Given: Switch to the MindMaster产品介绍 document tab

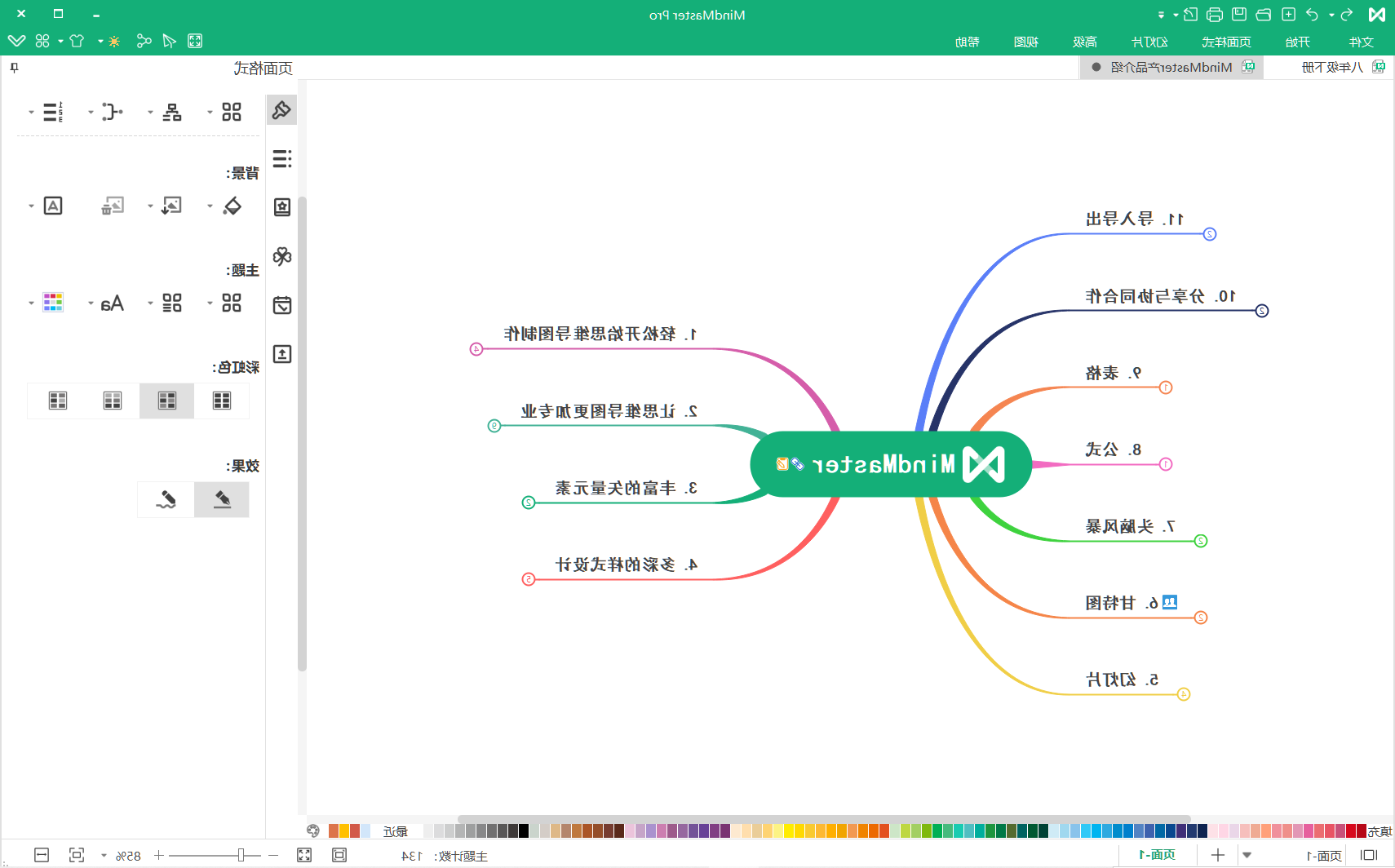Looking at the screenshot, I should (1172, 67).
